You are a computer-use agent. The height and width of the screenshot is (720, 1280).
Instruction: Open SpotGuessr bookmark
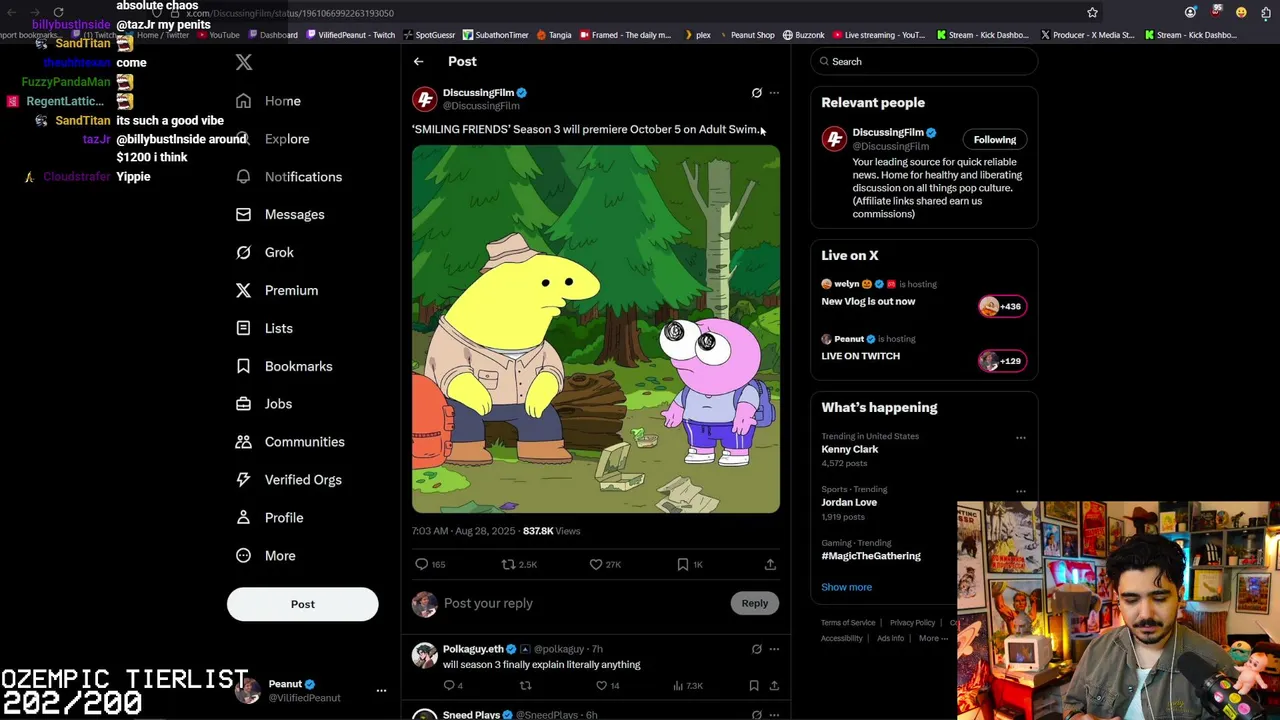[x=429, y=35]
